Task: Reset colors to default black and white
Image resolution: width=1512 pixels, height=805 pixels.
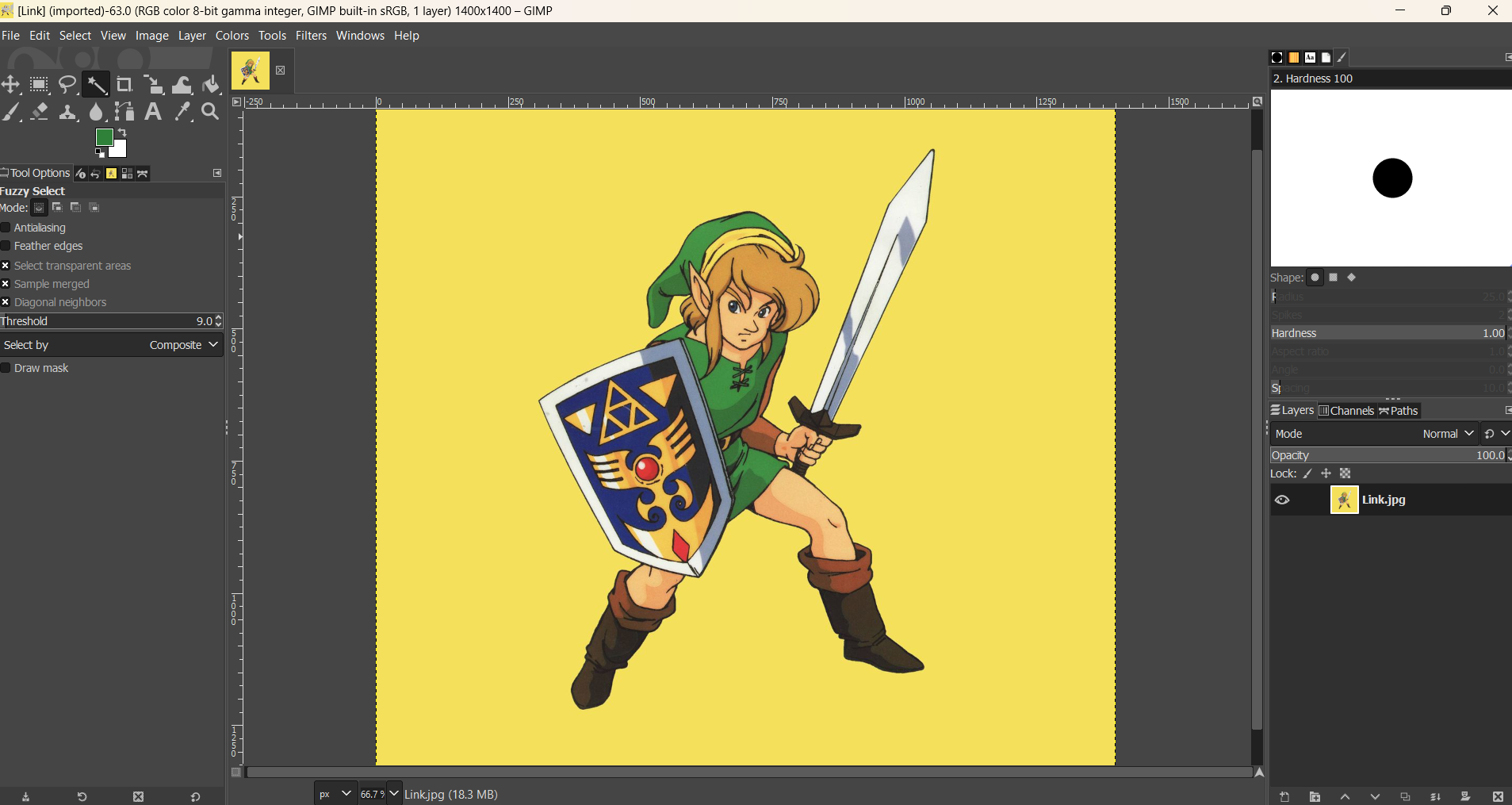Action: pos(99,153)
